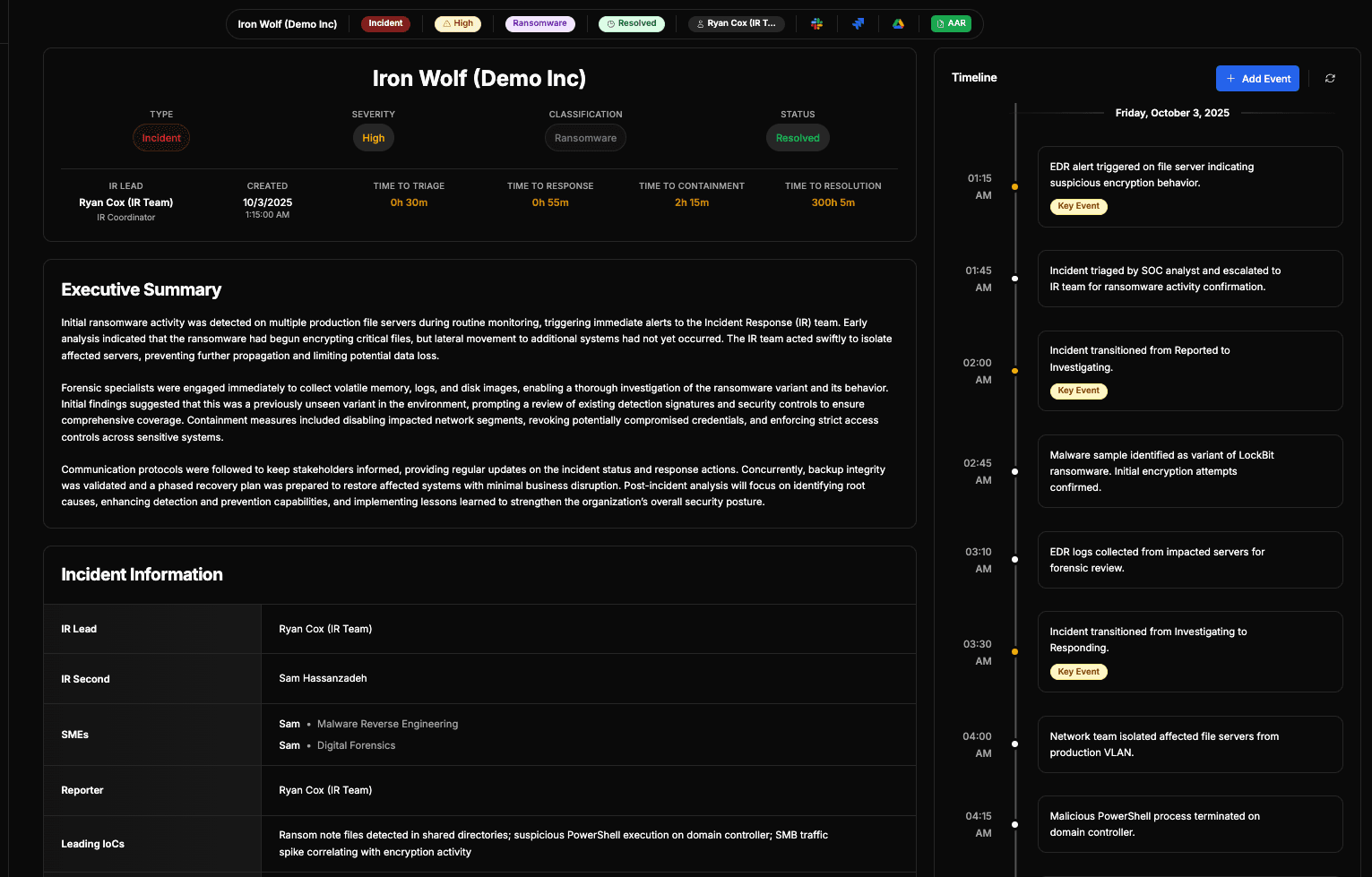Open the Jira integration icon
Image resolution: width=1372 pixels, height=877 pixels.
[x=858, y=24]
